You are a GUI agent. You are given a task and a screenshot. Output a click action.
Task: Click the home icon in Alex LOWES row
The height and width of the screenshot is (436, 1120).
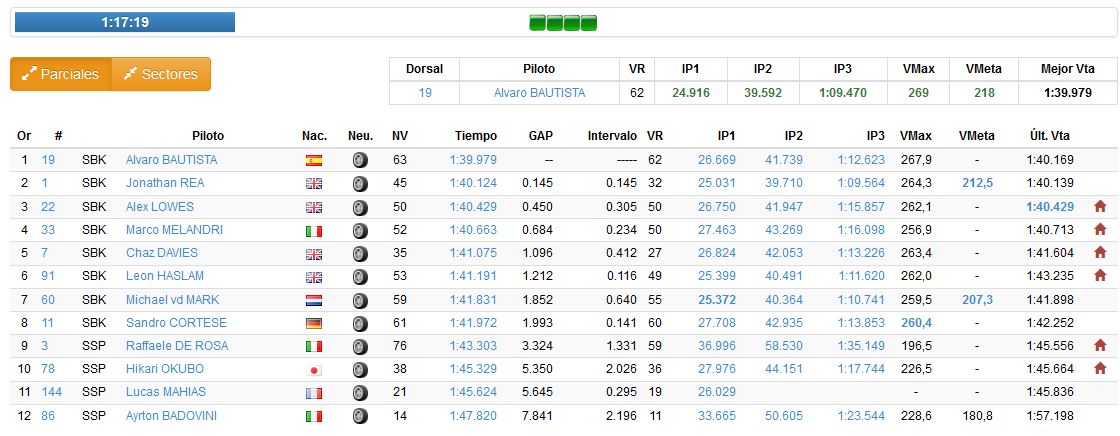[1100, 206]
